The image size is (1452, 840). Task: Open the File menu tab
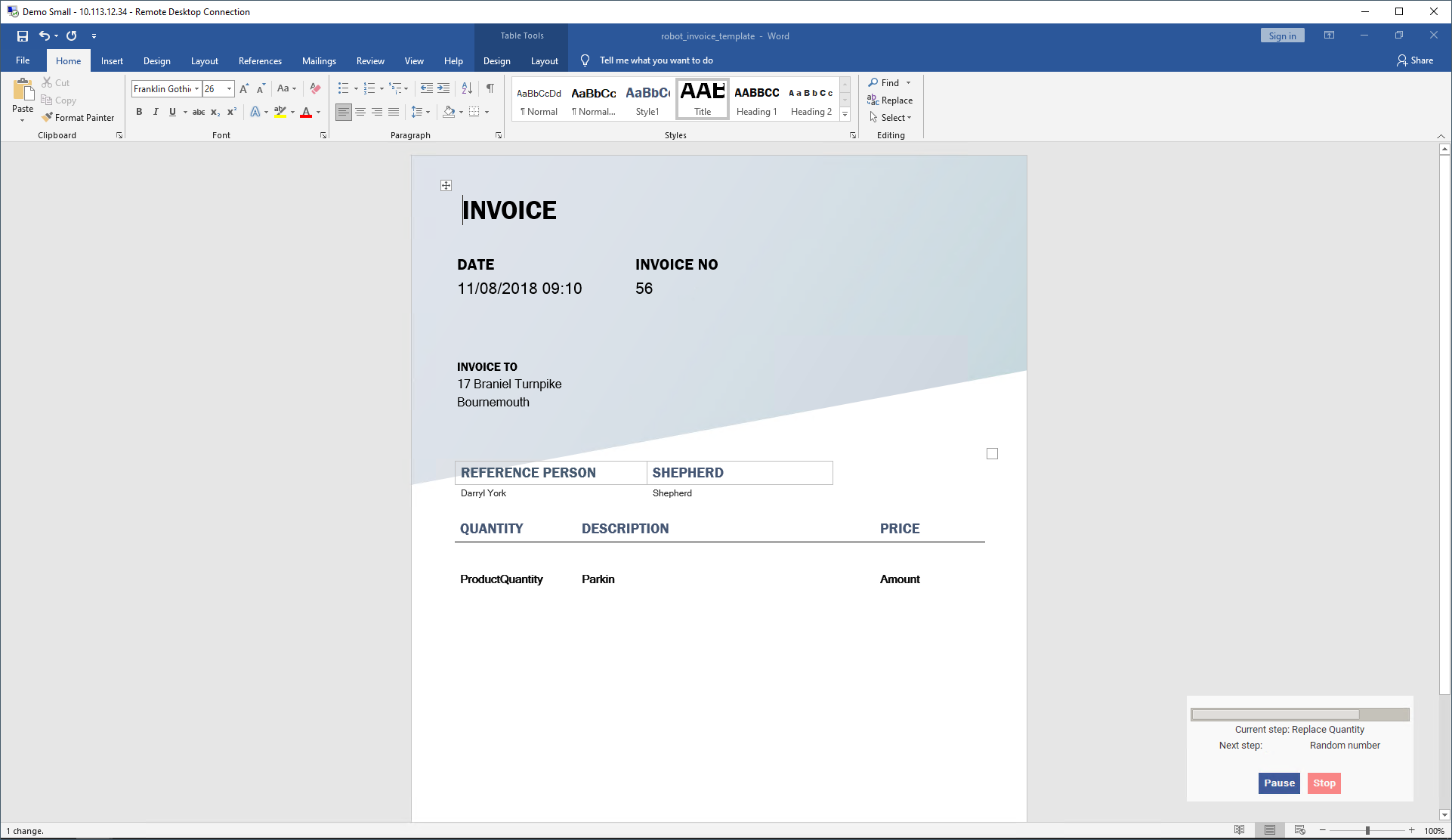[23, 60]
